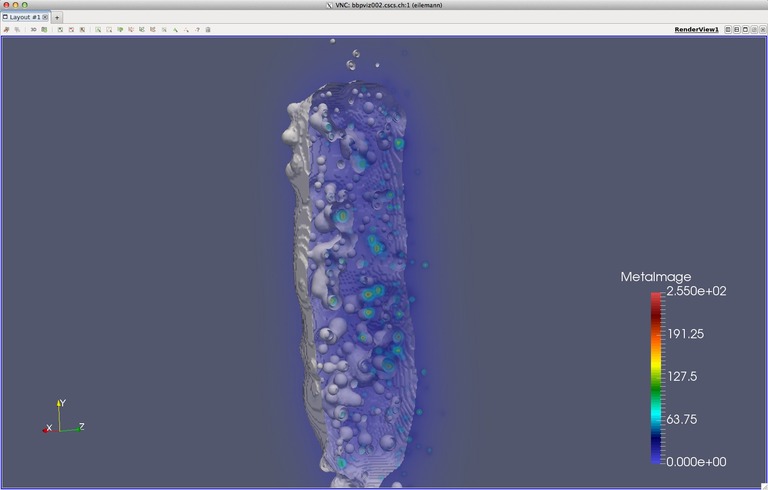Split RenderView1 vertically
This screenshot has width=768, height=490.
(x=737, y=29)
